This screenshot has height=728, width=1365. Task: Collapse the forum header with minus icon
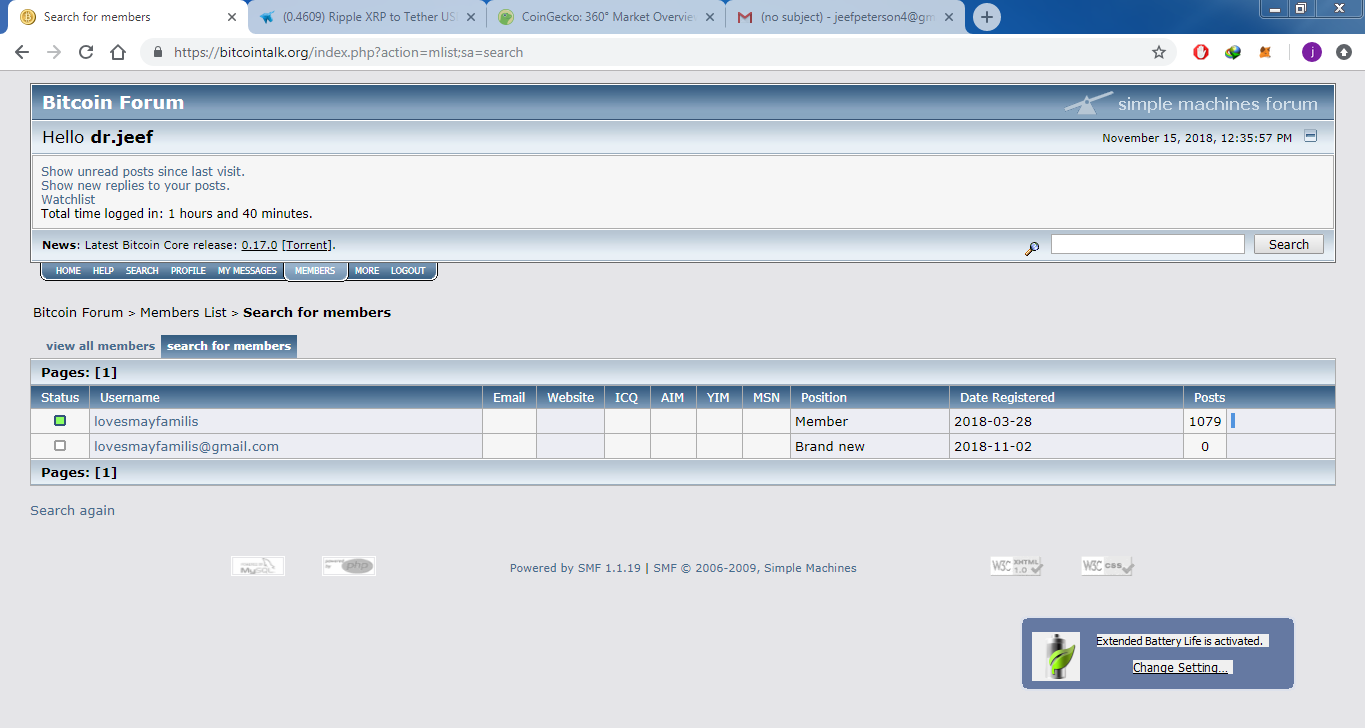(1311, 136)
